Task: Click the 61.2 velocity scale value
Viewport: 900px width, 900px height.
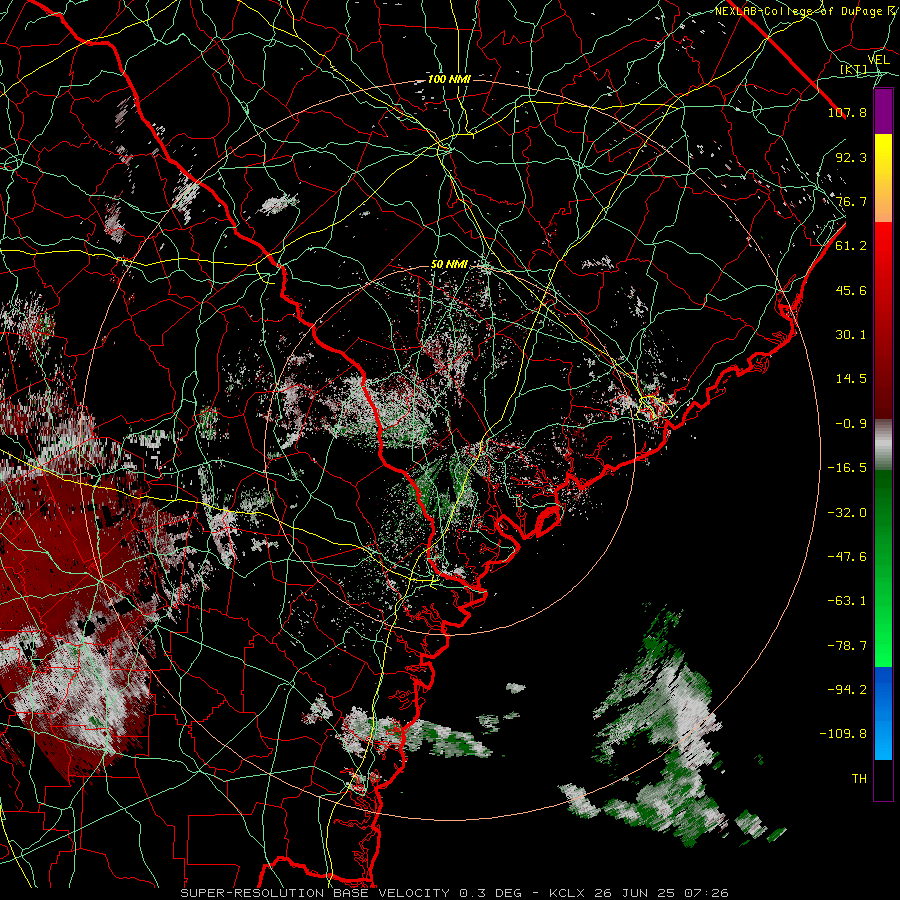Action: click(x=851, y=245)
